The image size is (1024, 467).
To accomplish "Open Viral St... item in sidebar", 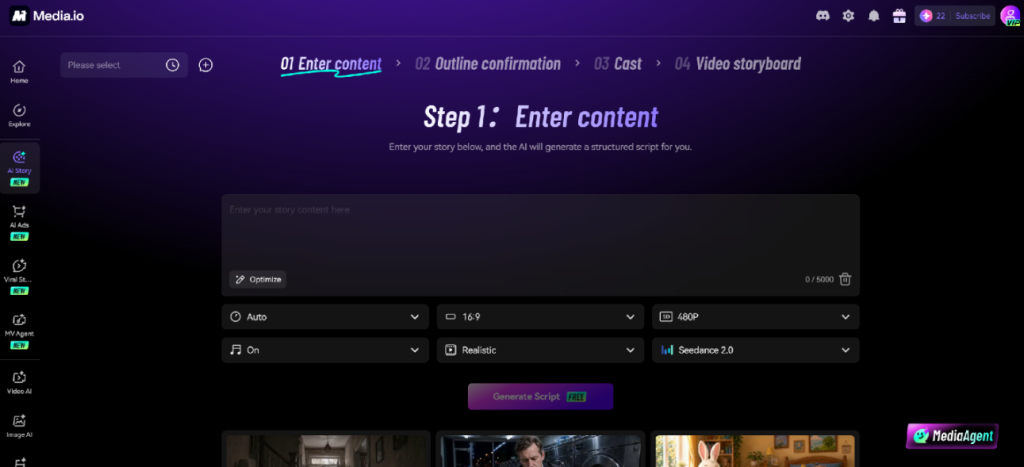I will [20, 276].
